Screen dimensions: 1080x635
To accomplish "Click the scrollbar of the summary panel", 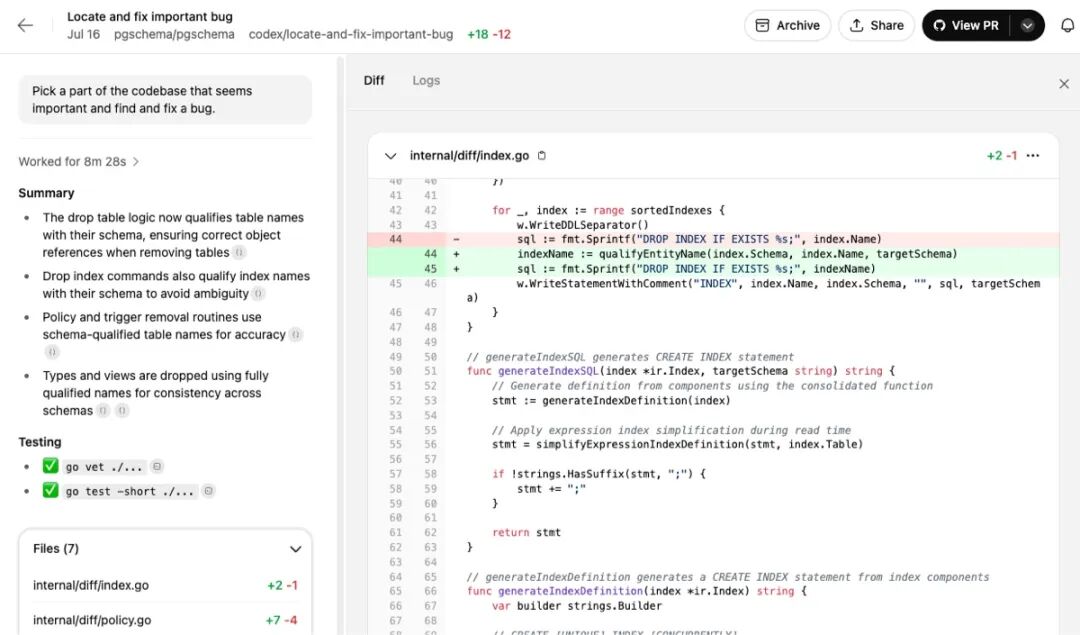I will pos(340,344).
